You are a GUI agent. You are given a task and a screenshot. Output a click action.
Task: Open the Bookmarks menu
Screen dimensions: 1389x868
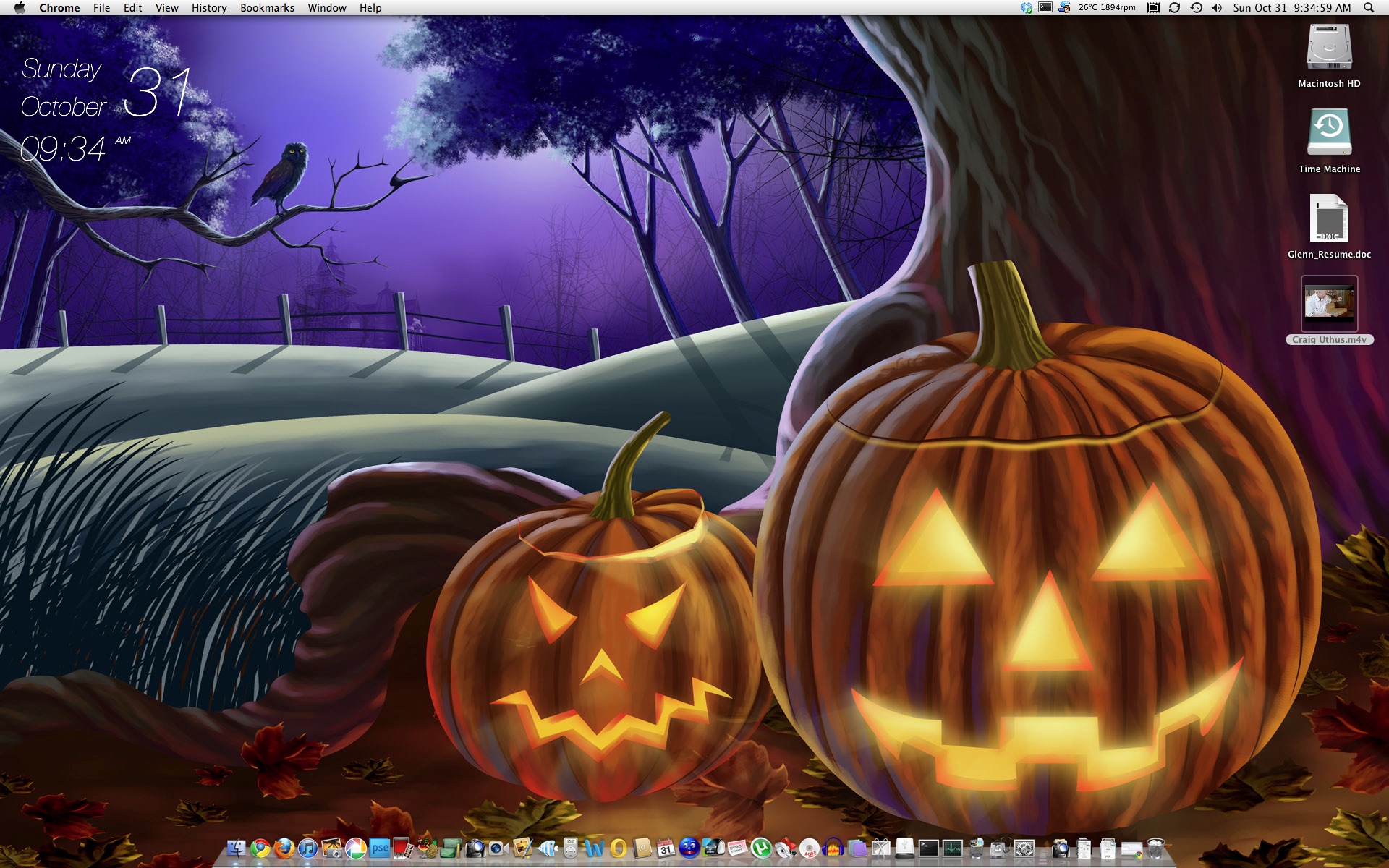click(267, 8)
